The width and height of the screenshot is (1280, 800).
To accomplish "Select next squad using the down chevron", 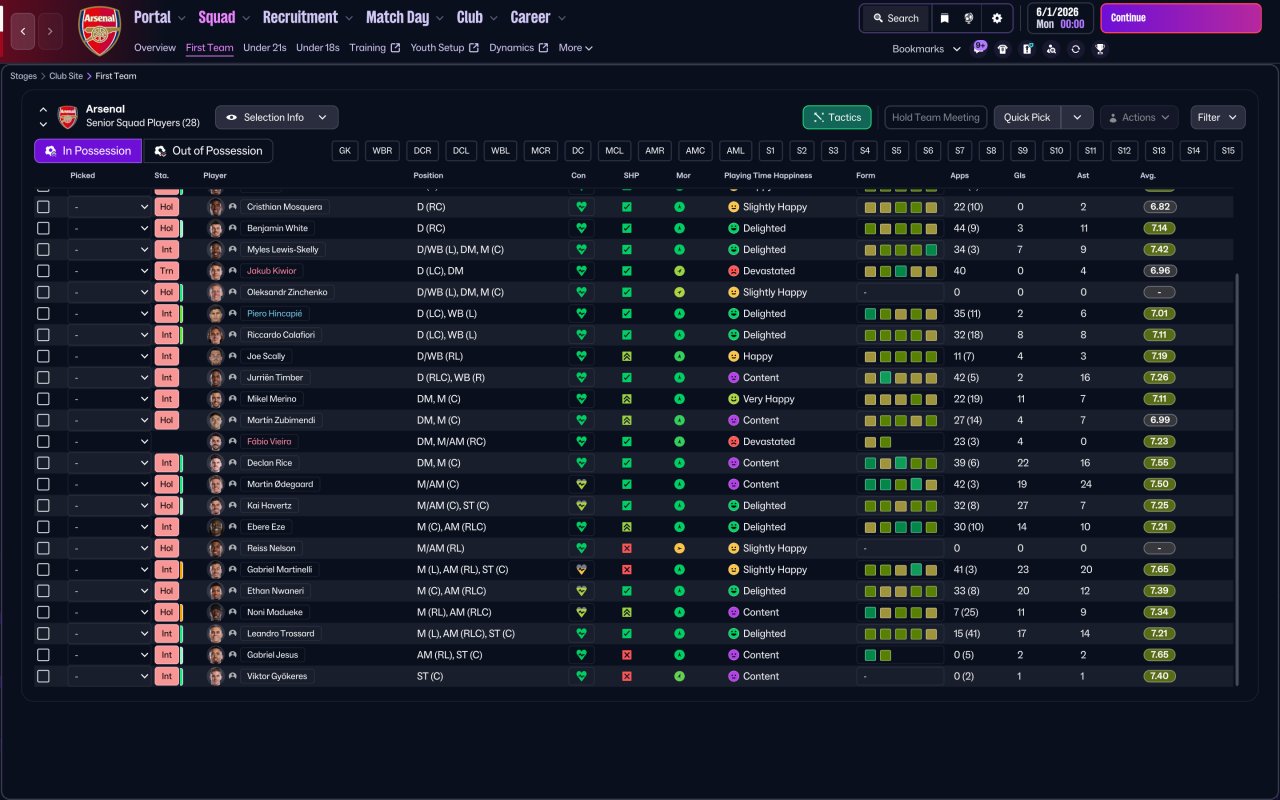I will point(43,124).
